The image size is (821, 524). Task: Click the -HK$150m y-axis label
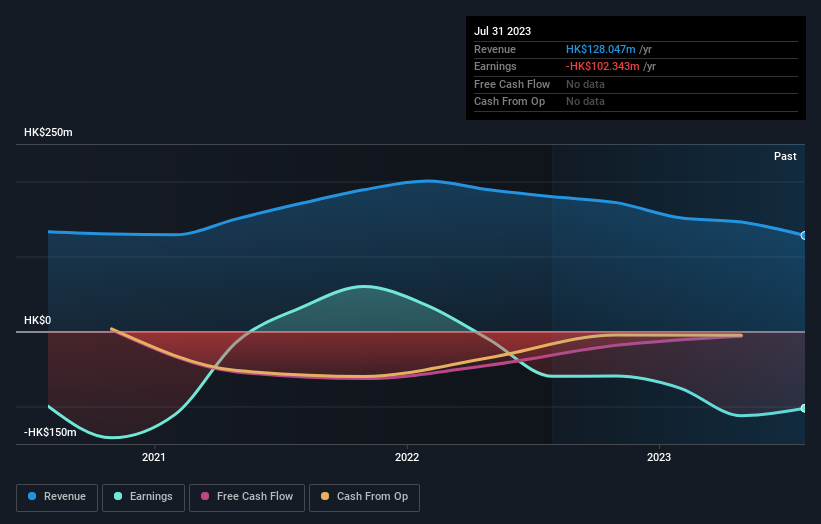(50, 432)
